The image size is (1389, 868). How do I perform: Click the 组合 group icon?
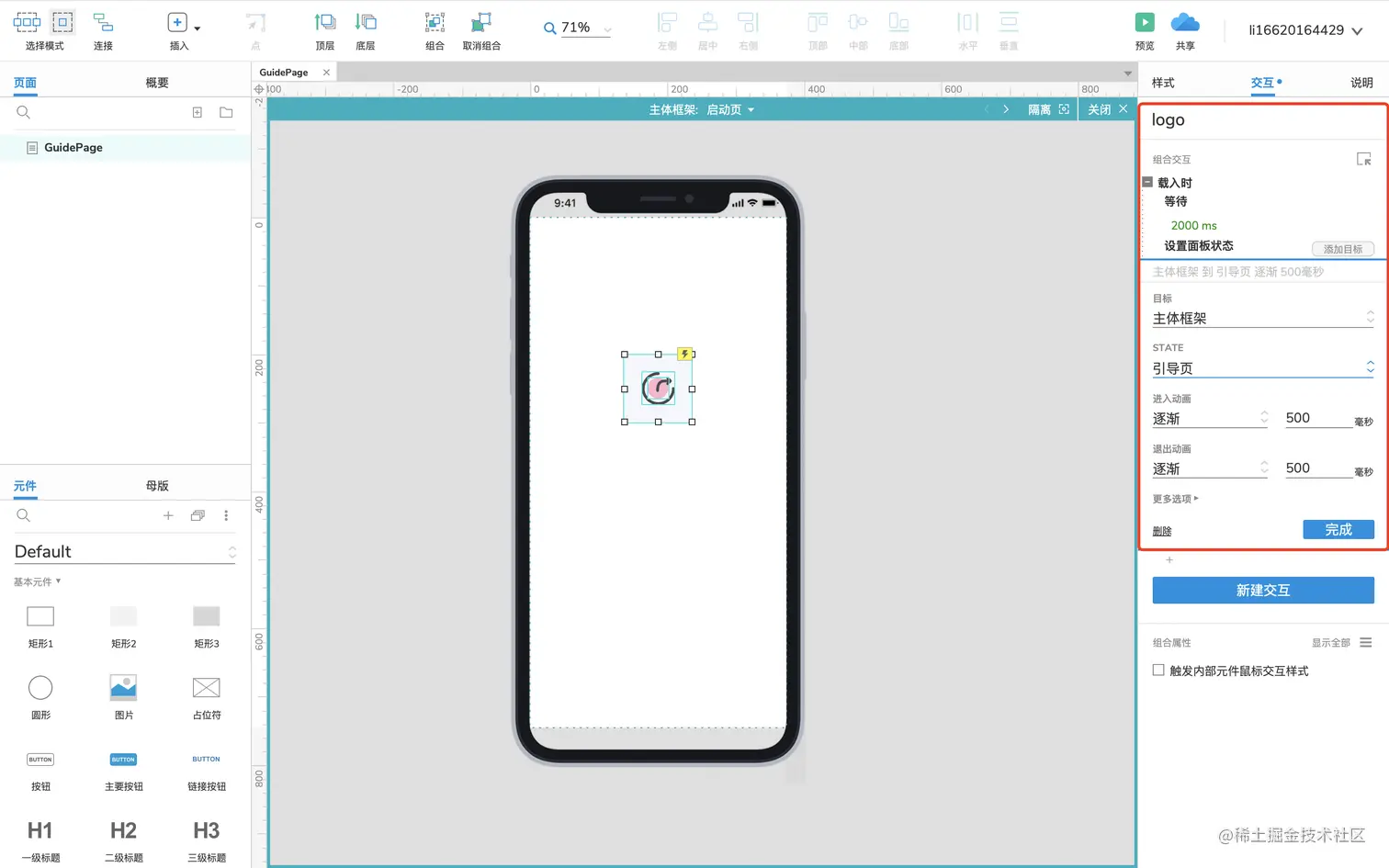click(435, 22)
